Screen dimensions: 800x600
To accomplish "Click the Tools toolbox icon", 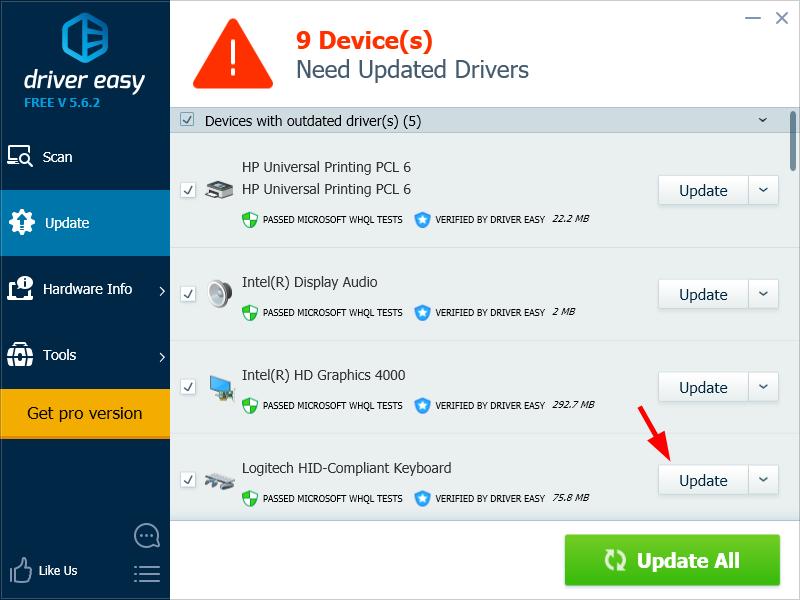I will pyautogui.click(x=20, y=354).
